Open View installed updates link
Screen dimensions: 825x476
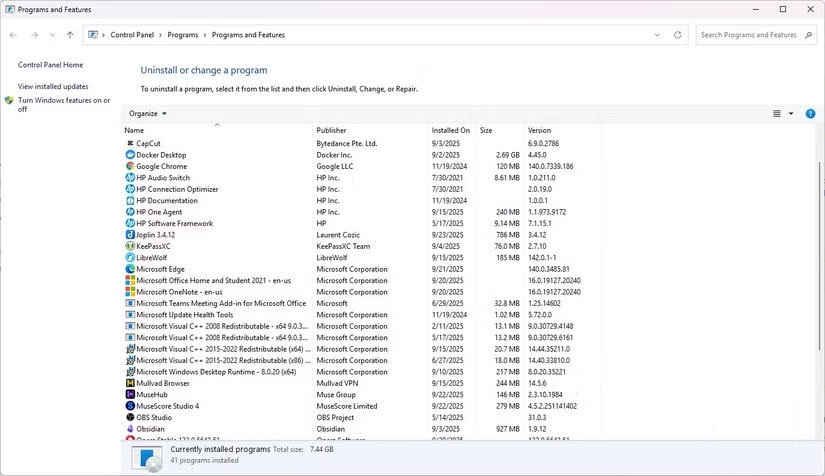pos(53,87)
